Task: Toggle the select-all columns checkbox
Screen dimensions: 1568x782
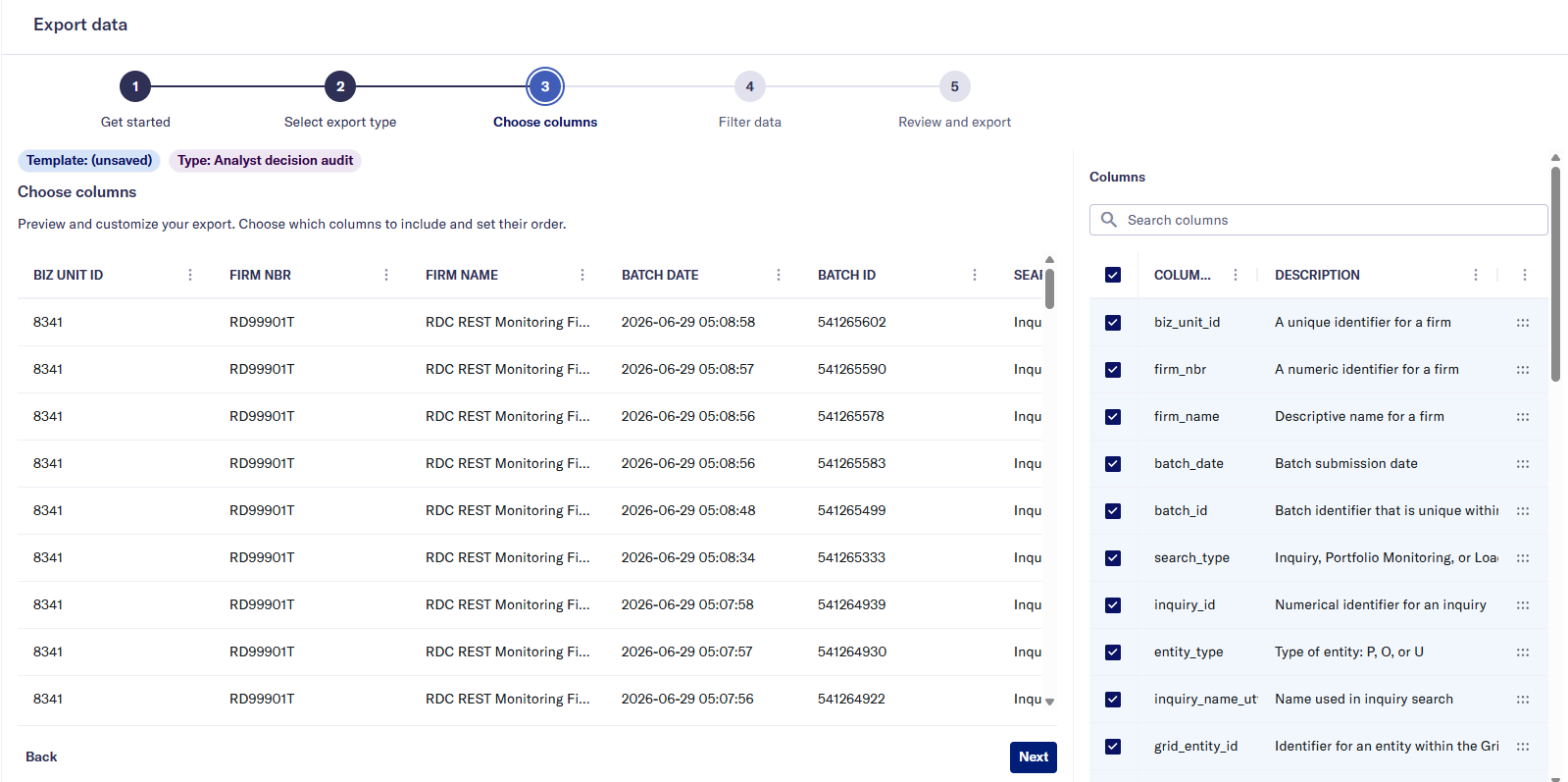Action: [x=1113, y=275]
